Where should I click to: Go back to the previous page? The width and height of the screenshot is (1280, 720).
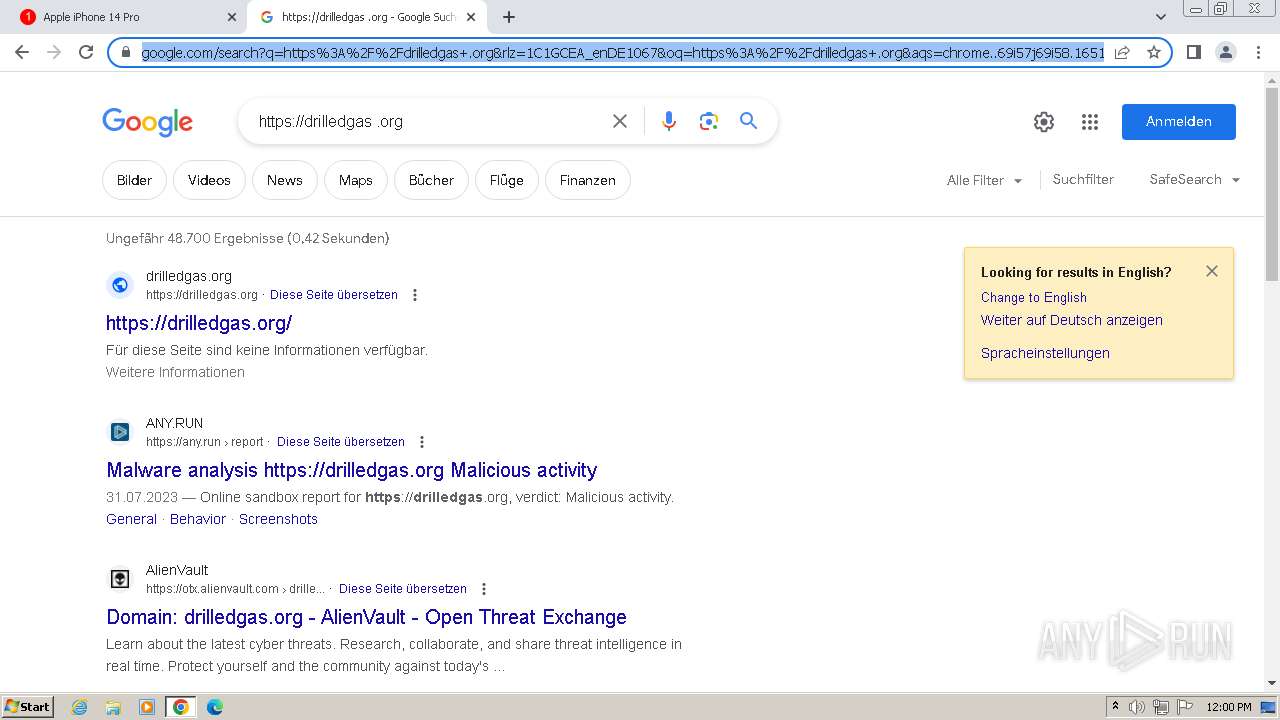(x=22, y=52)
